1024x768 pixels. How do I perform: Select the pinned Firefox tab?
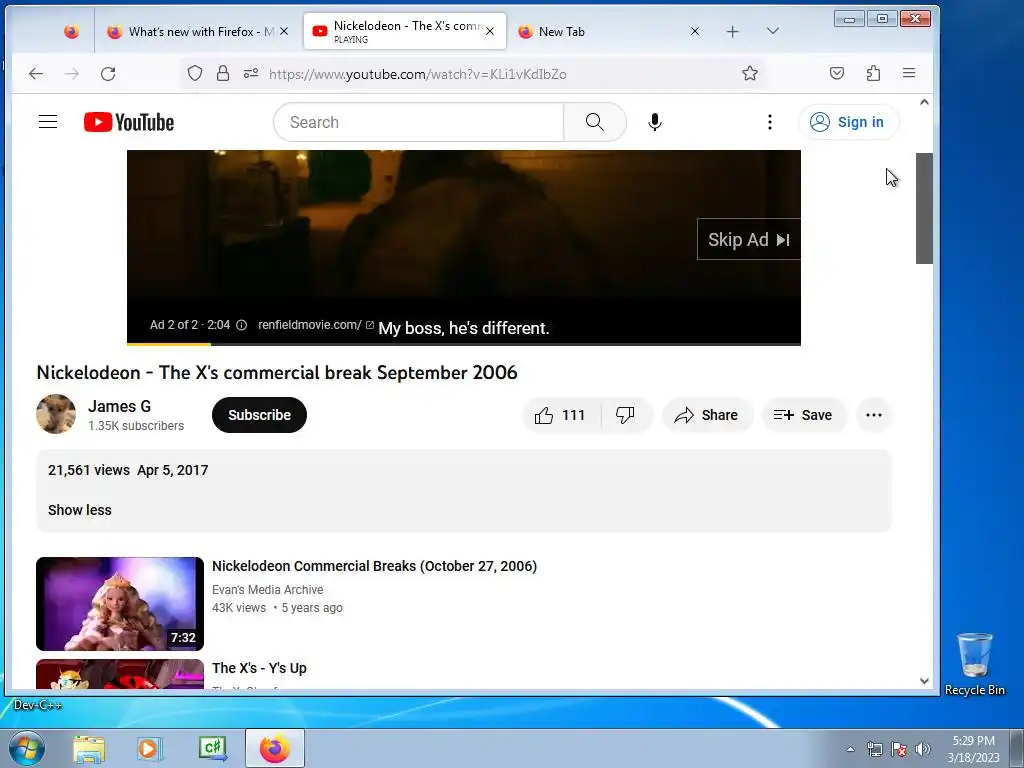tap(71, 31)
